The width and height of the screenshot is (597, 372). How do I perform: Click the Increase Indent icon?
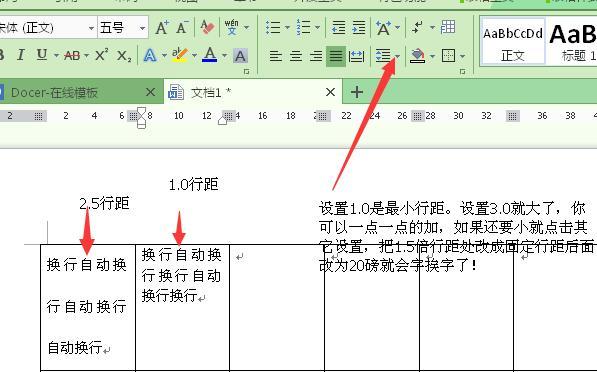tap(359, 27)
